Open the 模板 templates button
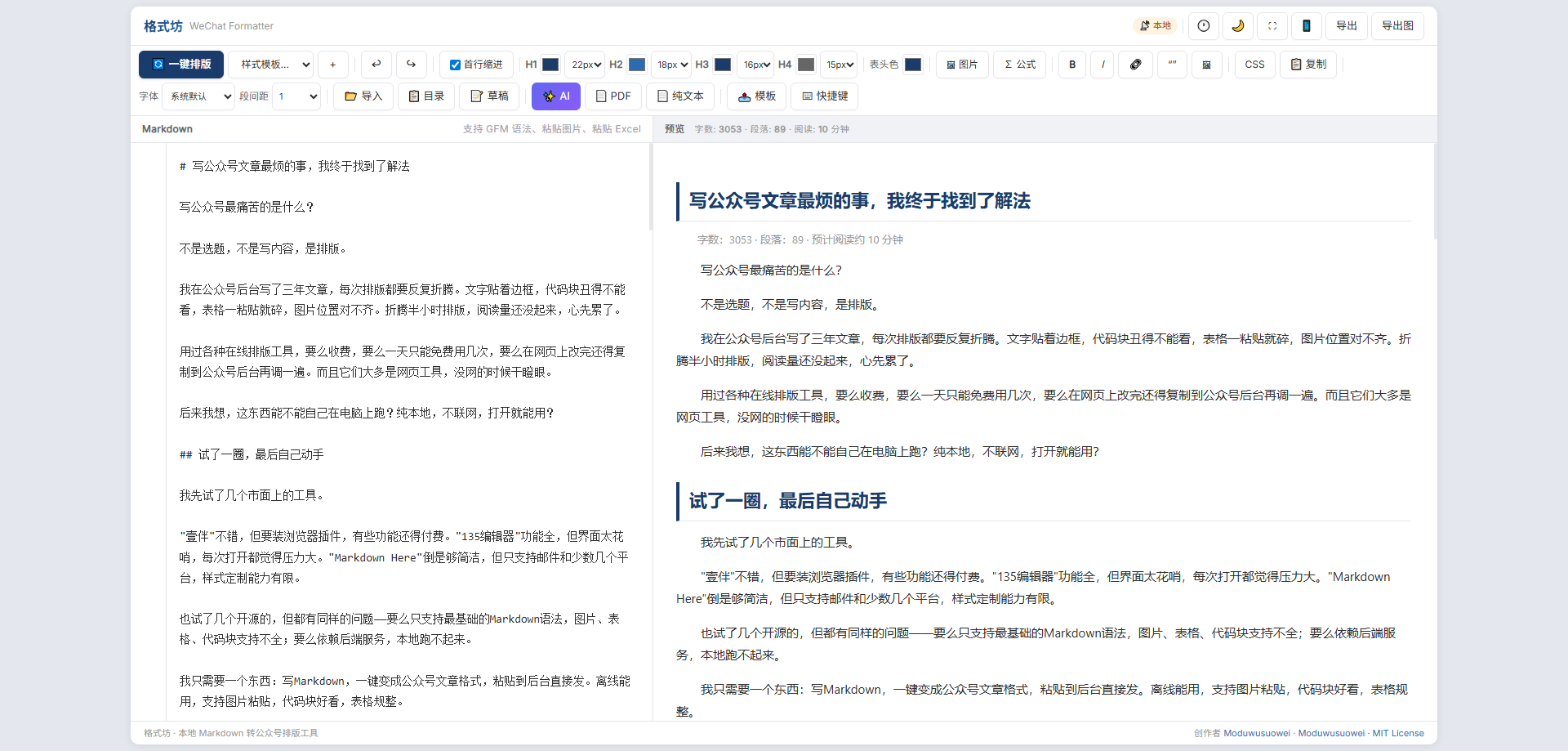This screenshot has height=751, width=1568. 756,96
